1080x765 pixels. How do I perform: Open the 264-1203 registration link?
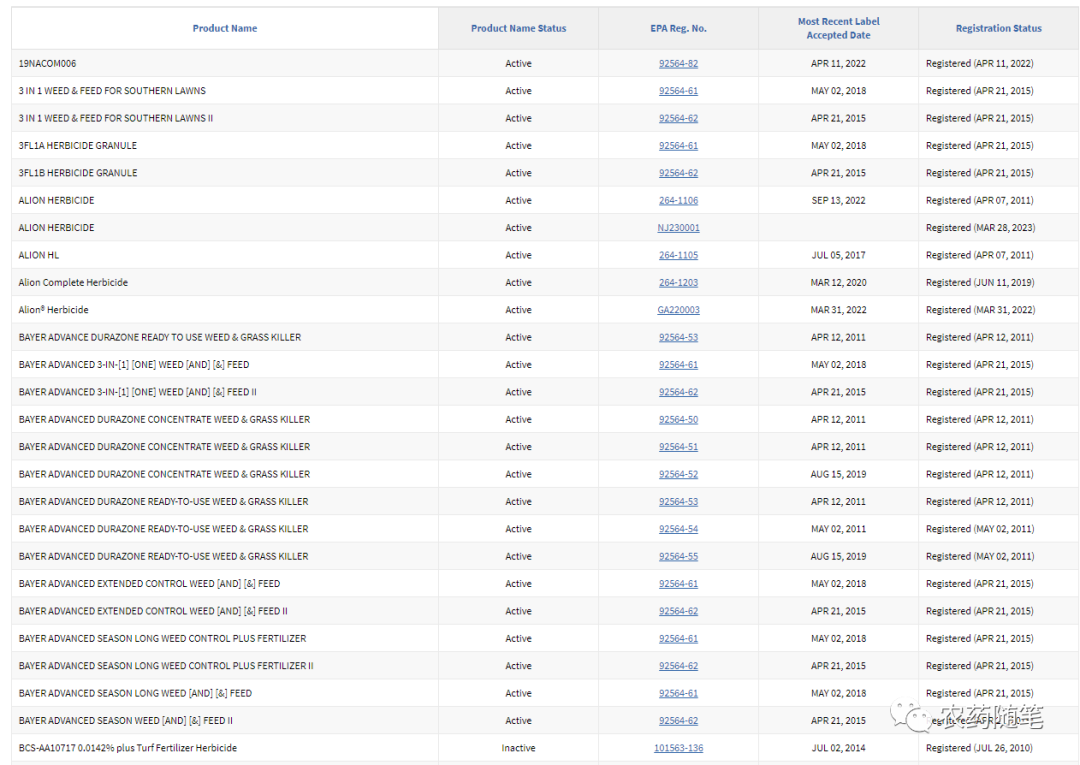678,282
